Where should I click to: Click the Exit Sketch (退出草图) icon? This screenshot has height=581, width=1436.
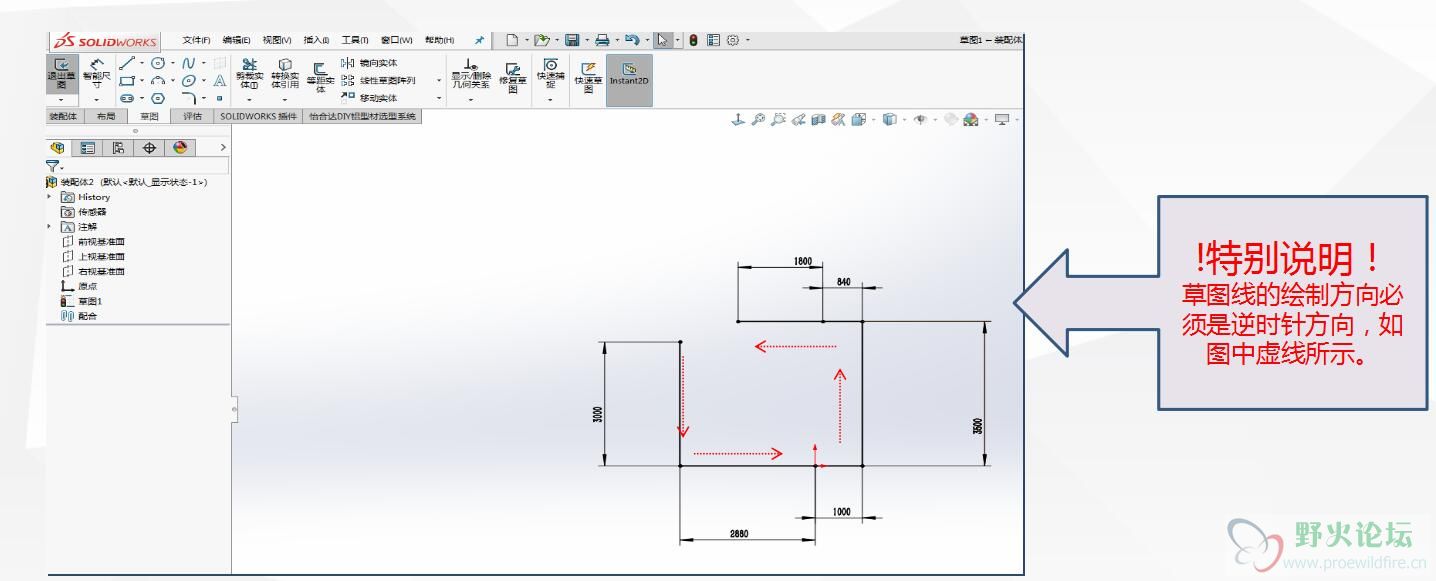tap(60, 72)
